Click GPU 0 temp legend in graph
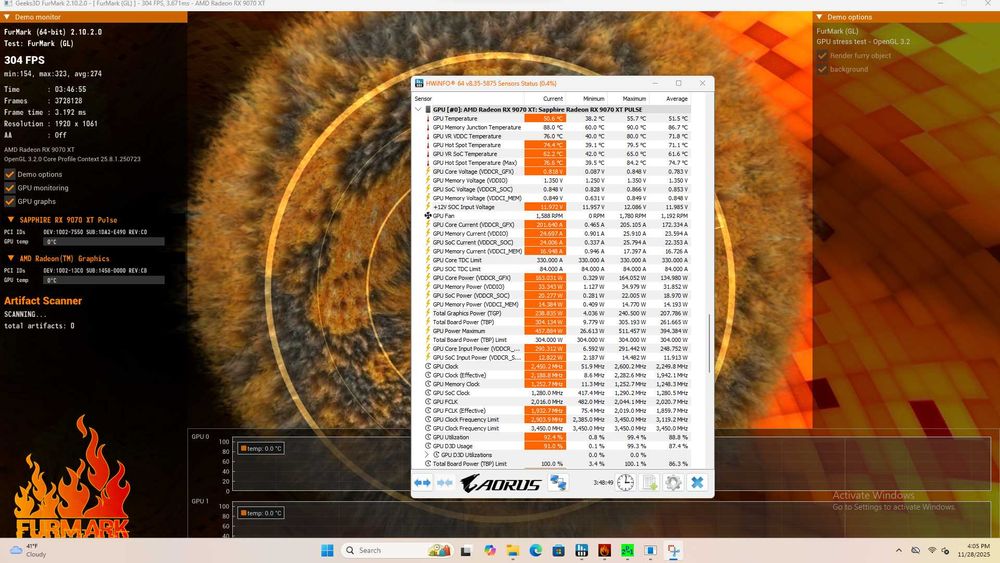Image resolution: width=1000 pixels, height=563 pixels. (x=261, y=449)
